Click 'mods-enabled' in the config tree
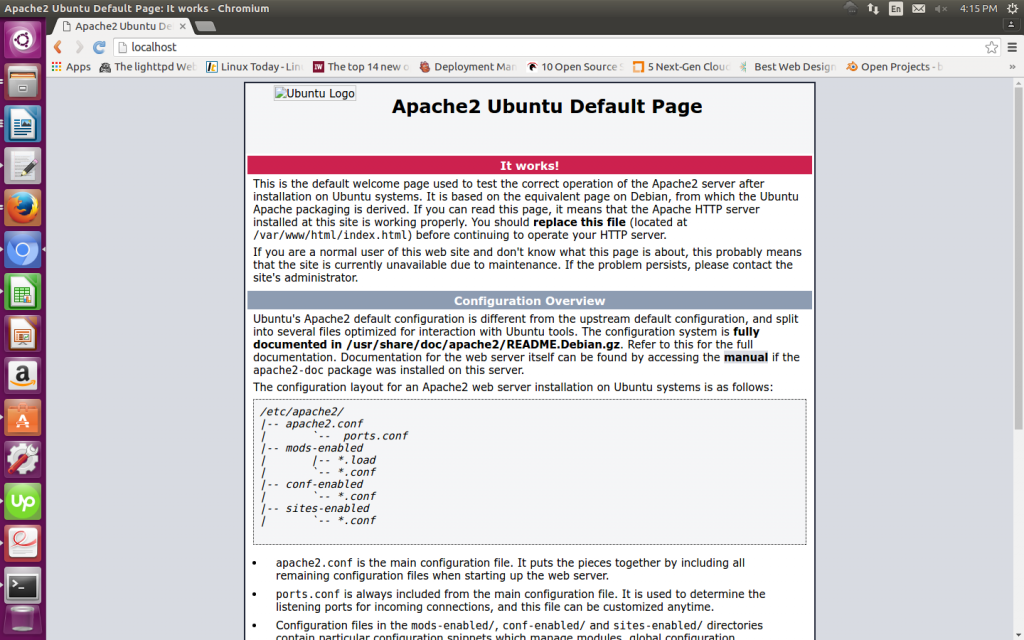The width and height of the screenshot is (1024, 640). tap(324, 448)
